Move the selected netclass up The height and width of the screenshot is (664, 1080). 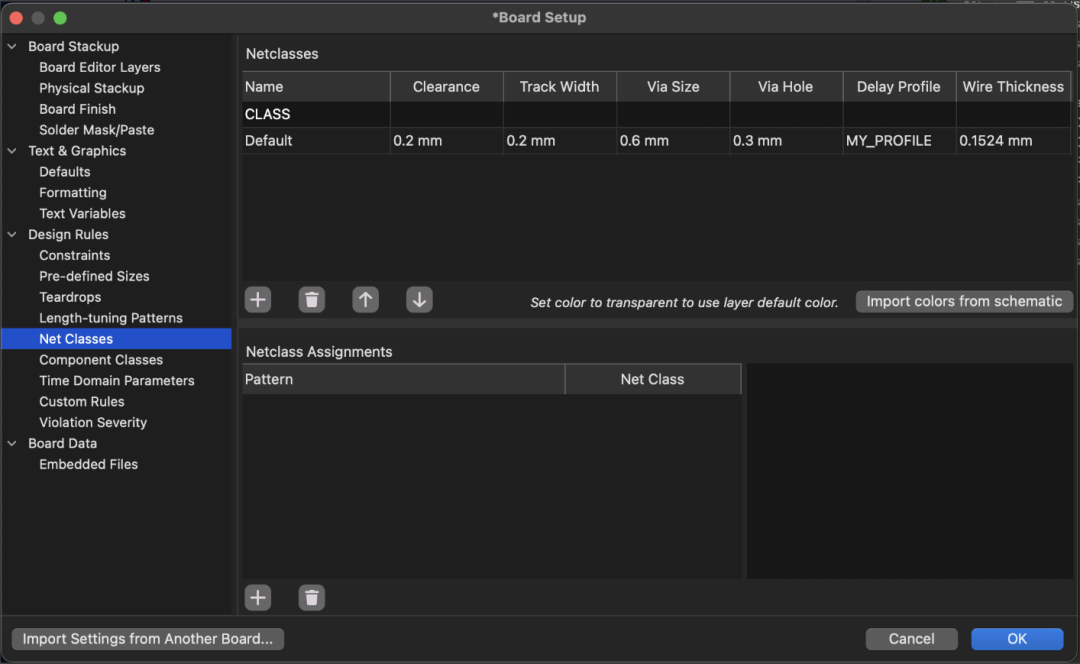pos(366,300)
